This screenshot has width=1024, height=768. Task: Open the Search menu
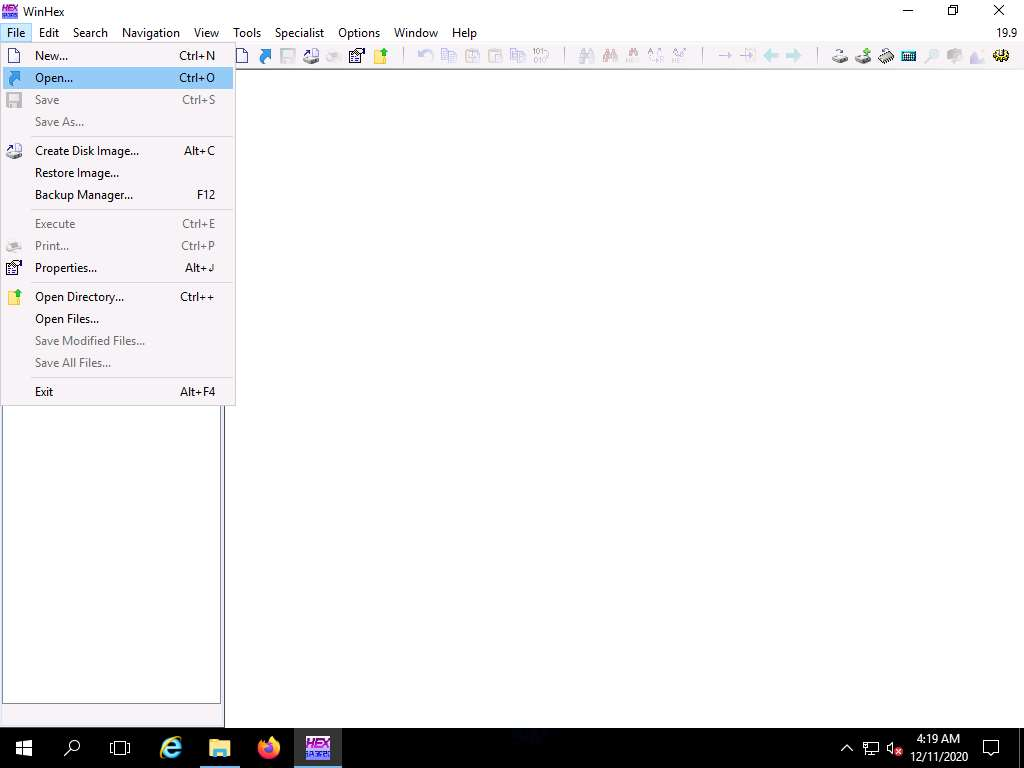click(x=90, y=33)
